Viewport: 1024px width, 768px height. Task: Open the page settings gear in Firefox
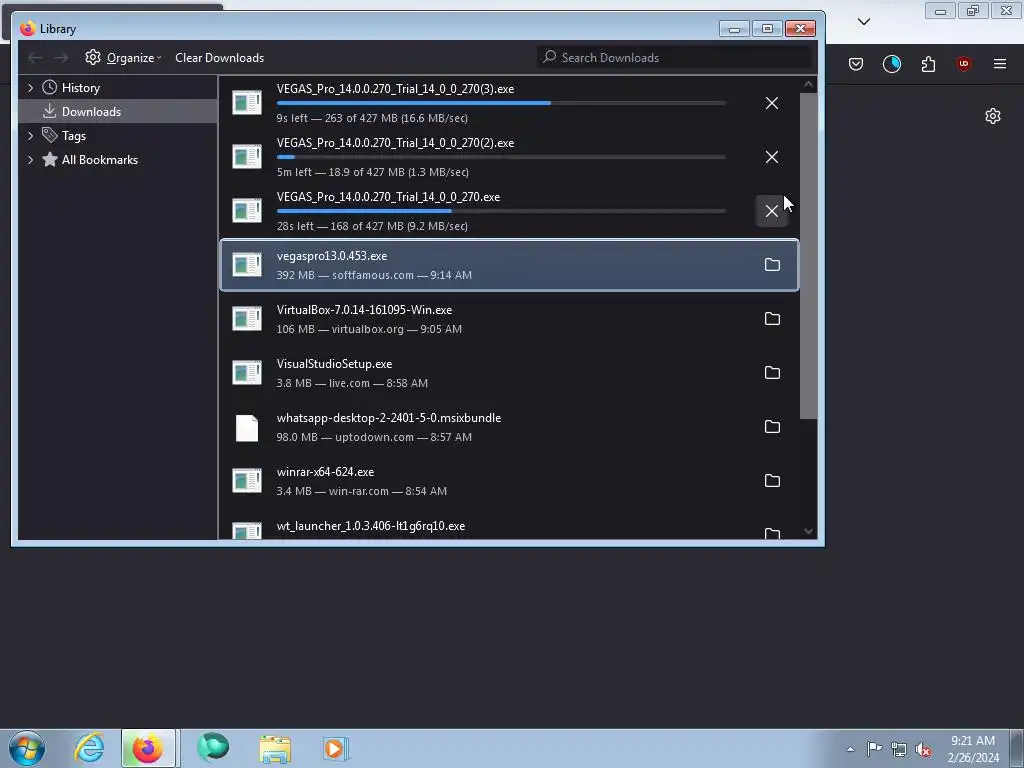click(x=993, y=116)
